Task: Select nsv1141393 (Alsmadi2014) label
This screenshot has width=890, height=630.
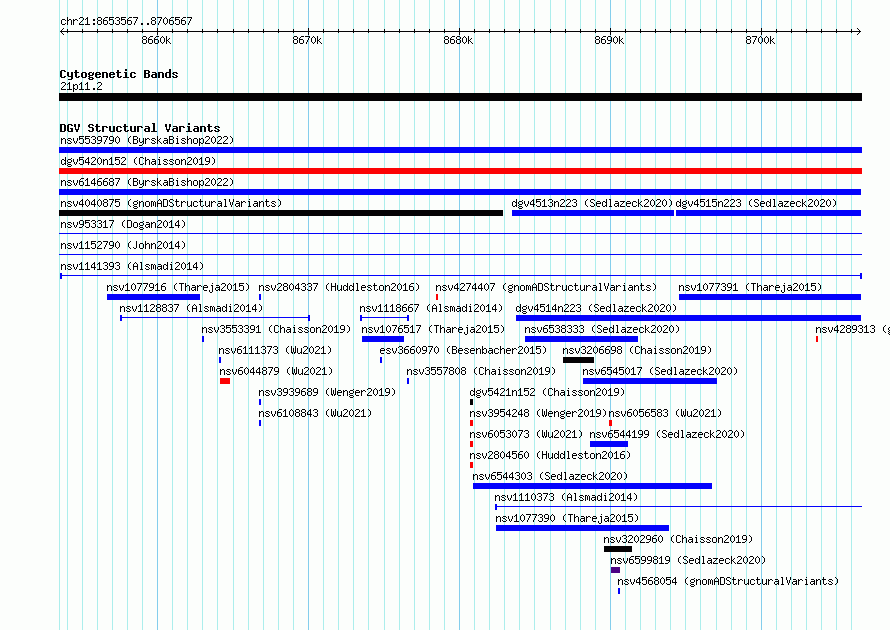Action: click(132, 266)
